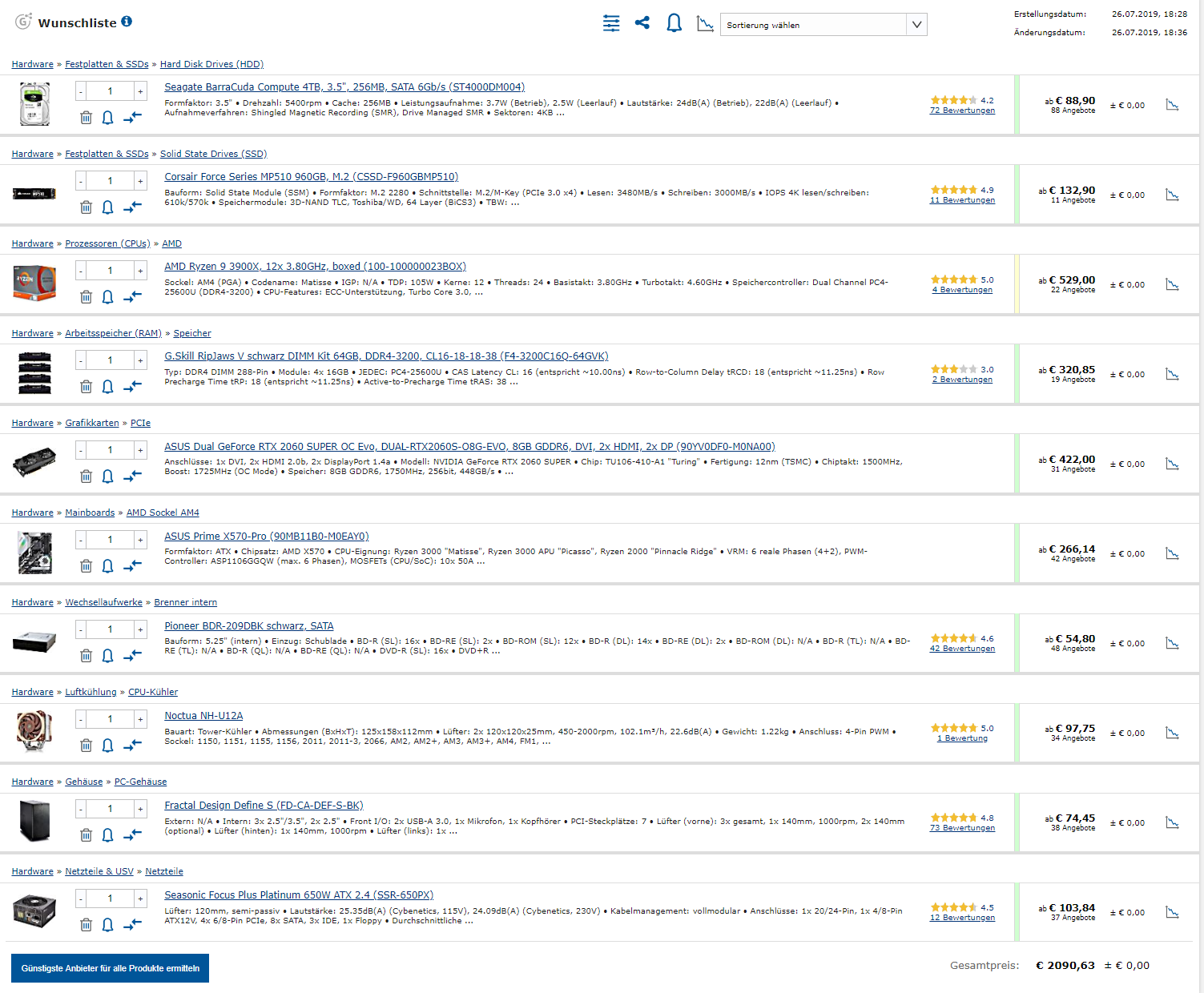Click the Ryzen 9 box thumbnail

click(34, 283)
